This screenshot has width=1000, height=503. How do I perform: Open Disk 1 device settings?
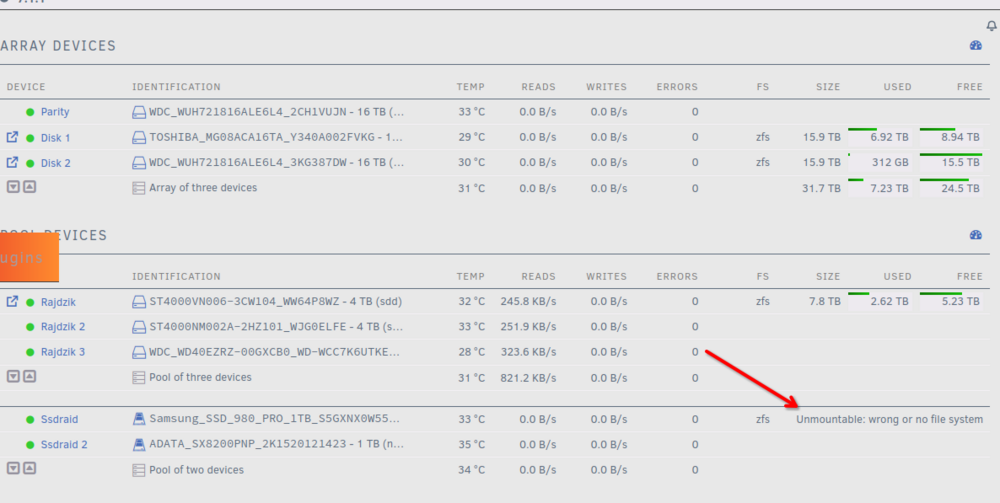(x=55, y=138)
